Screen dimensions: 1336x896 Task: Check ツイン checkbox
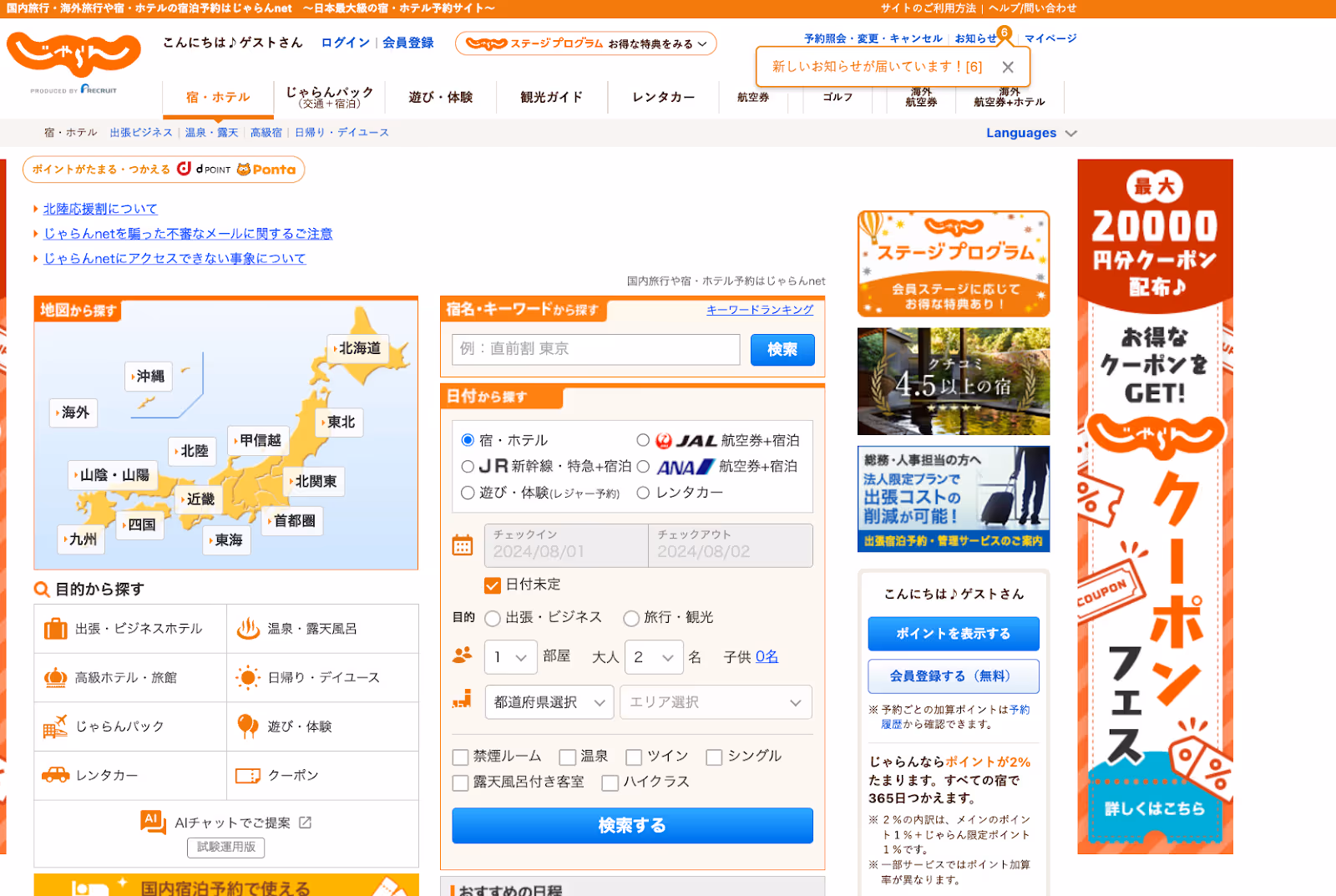click(634, 757)
